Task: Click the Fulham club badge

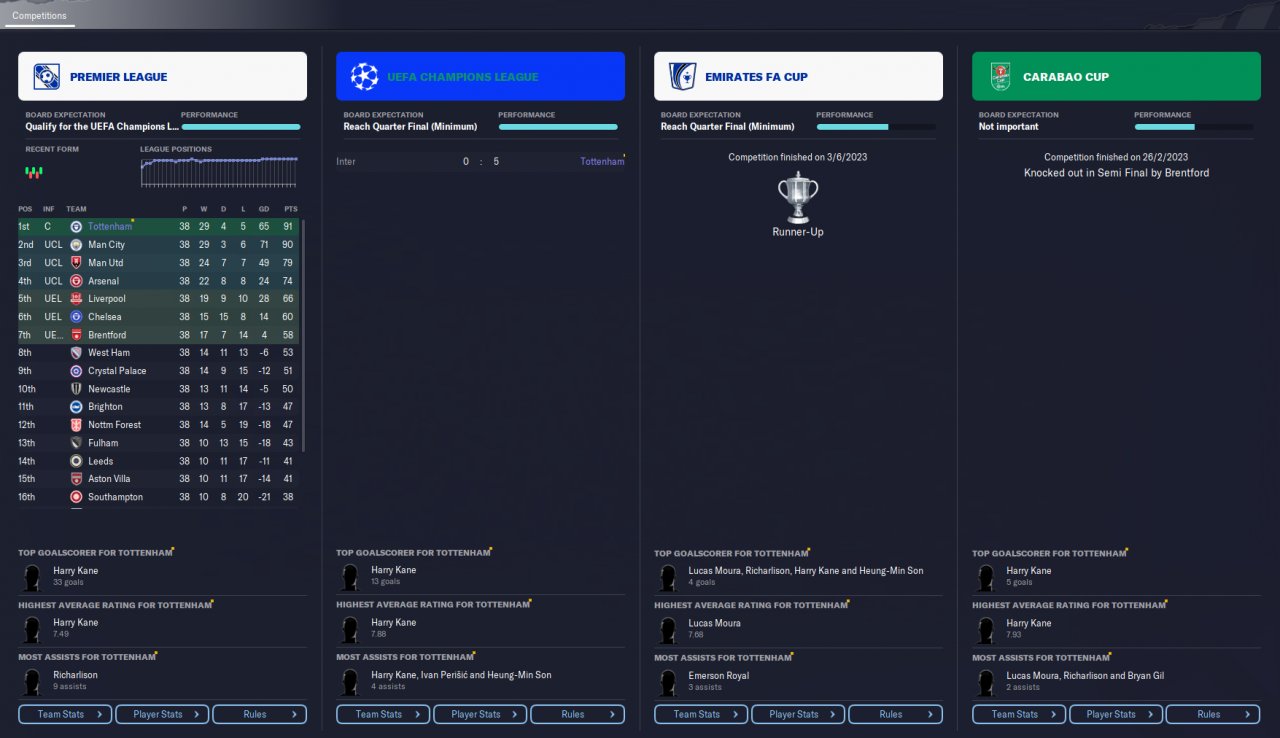Action: click(x=76, y=443)
